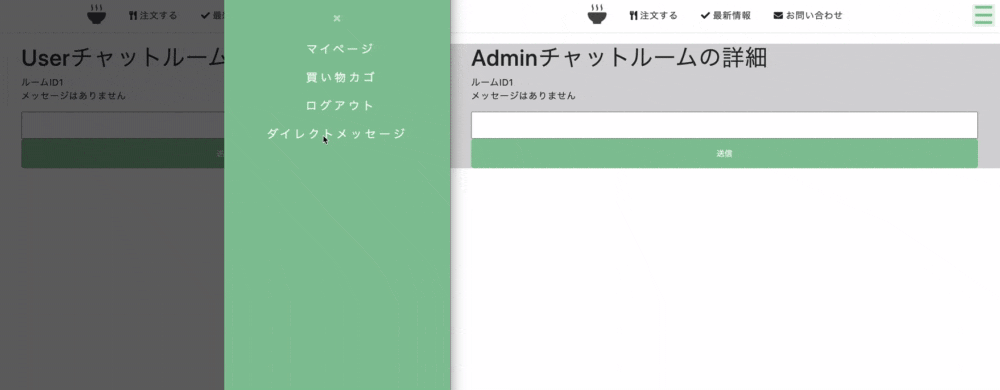Viewport: 1000px width, 390px height.
Task: Click the dimmed send button in the User chat room
Action: (x=122, y=154)
